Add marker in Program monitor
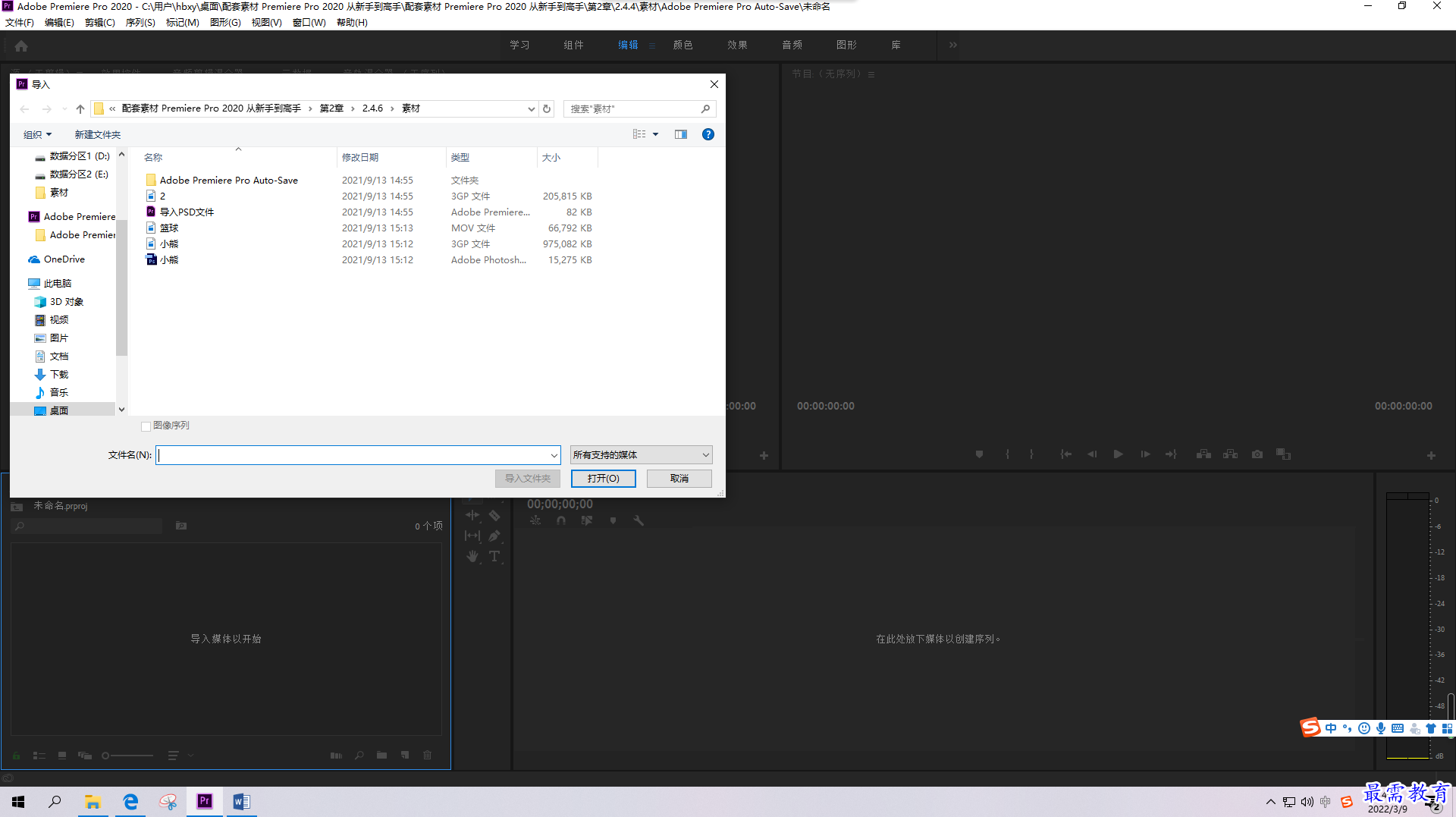 [979, 454]
